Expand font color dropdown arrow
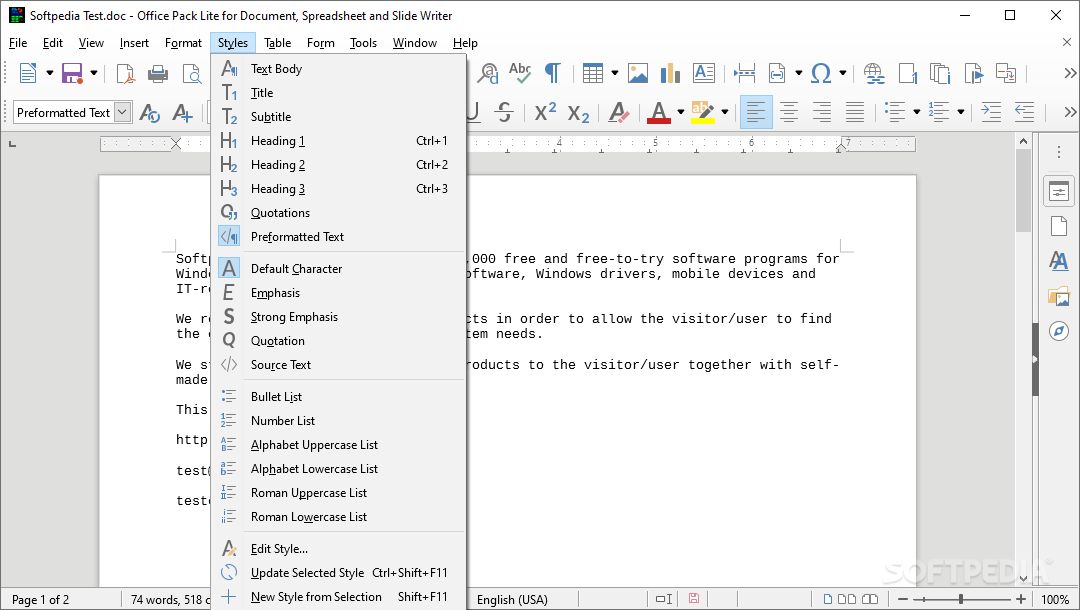 pos(681,112)
